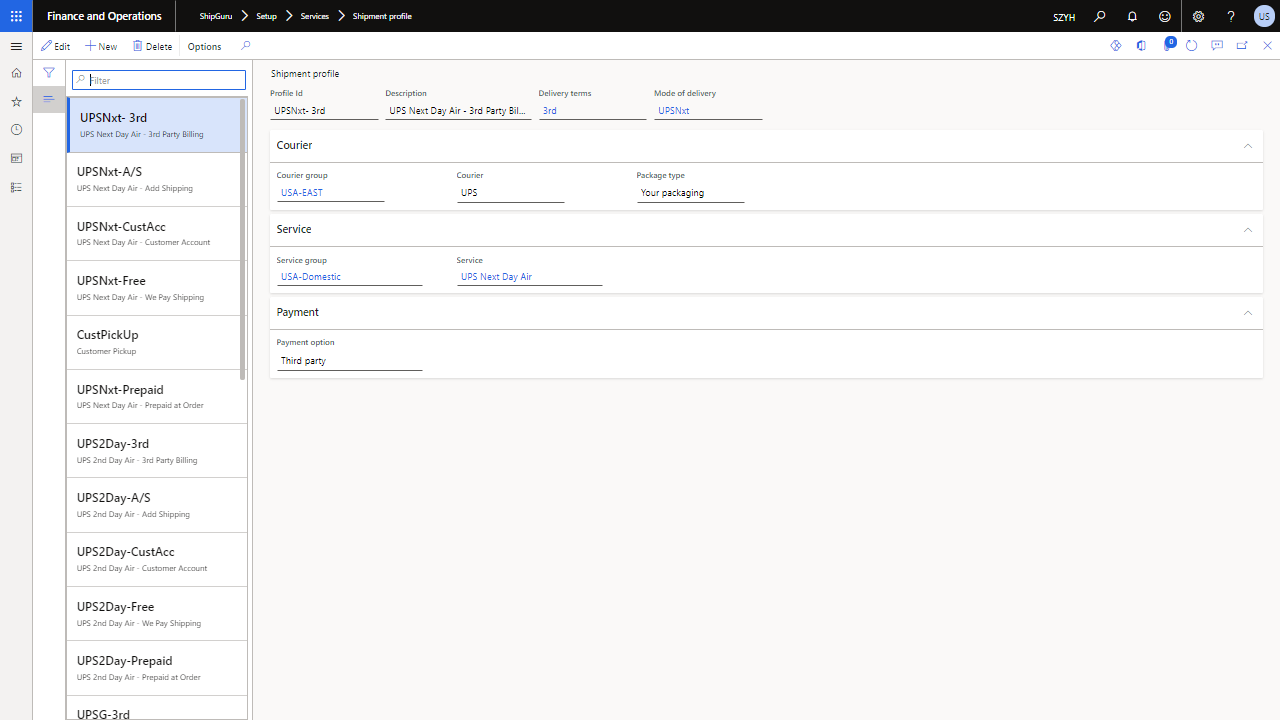The image size is (1280, 720).
Task: Open document attachments icon with badge
Action: pos(1168,45)
